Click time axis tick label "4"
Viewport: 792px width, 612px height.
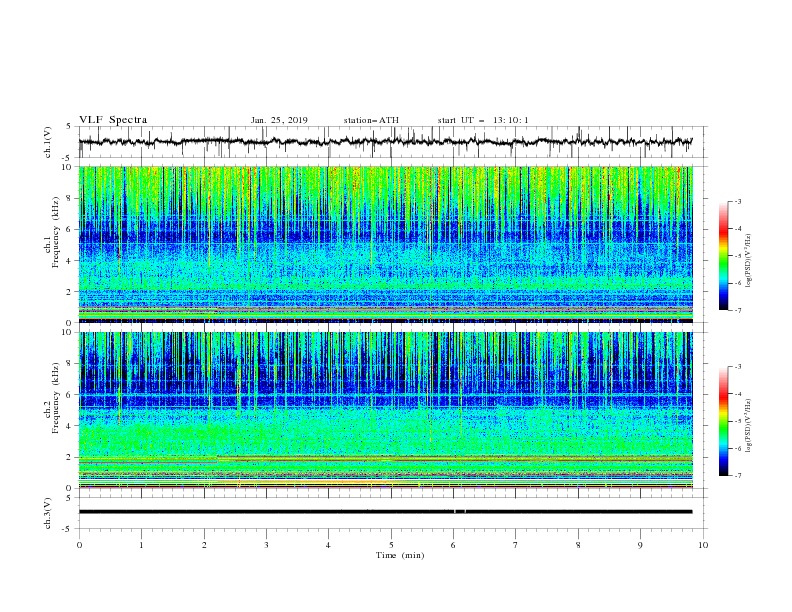point(328,545)
